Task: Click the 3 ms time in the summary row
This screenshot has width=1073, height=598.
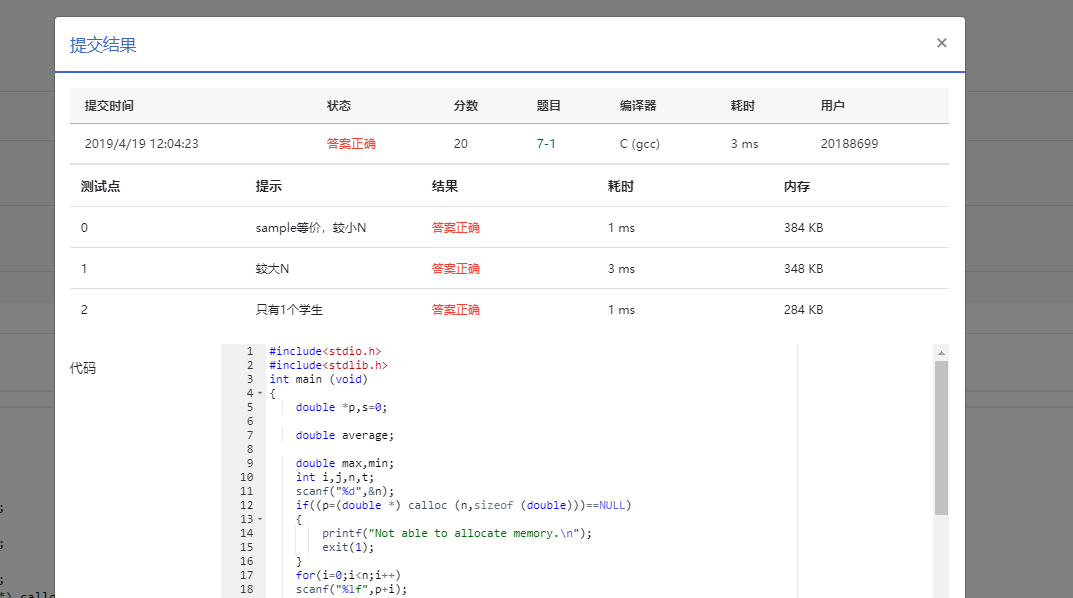Action: (x=745, y=144)
